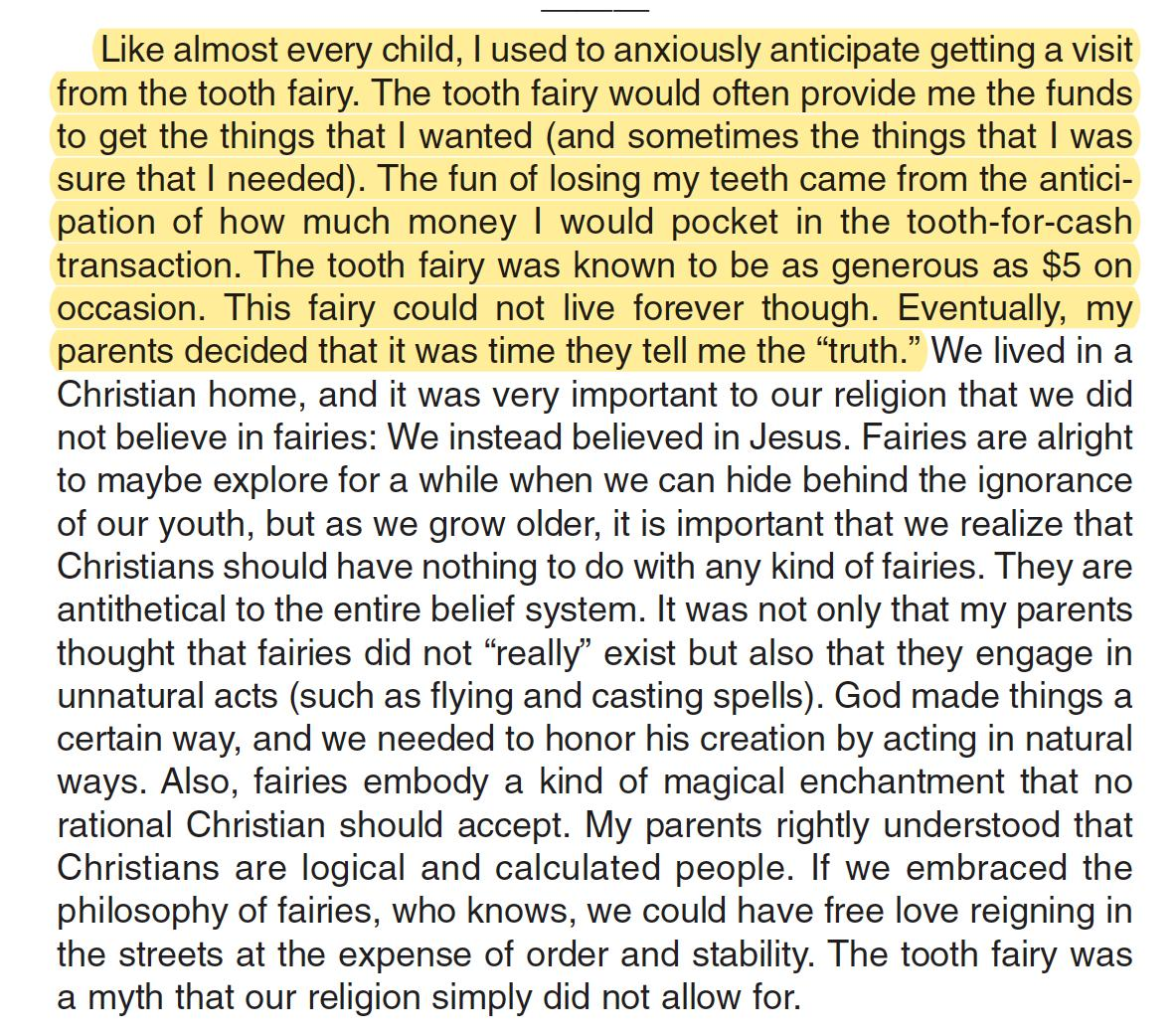Click the word "transaction"
Image resolution: width=1176 pixels, height=1035 pixels.
pos(148,265)
